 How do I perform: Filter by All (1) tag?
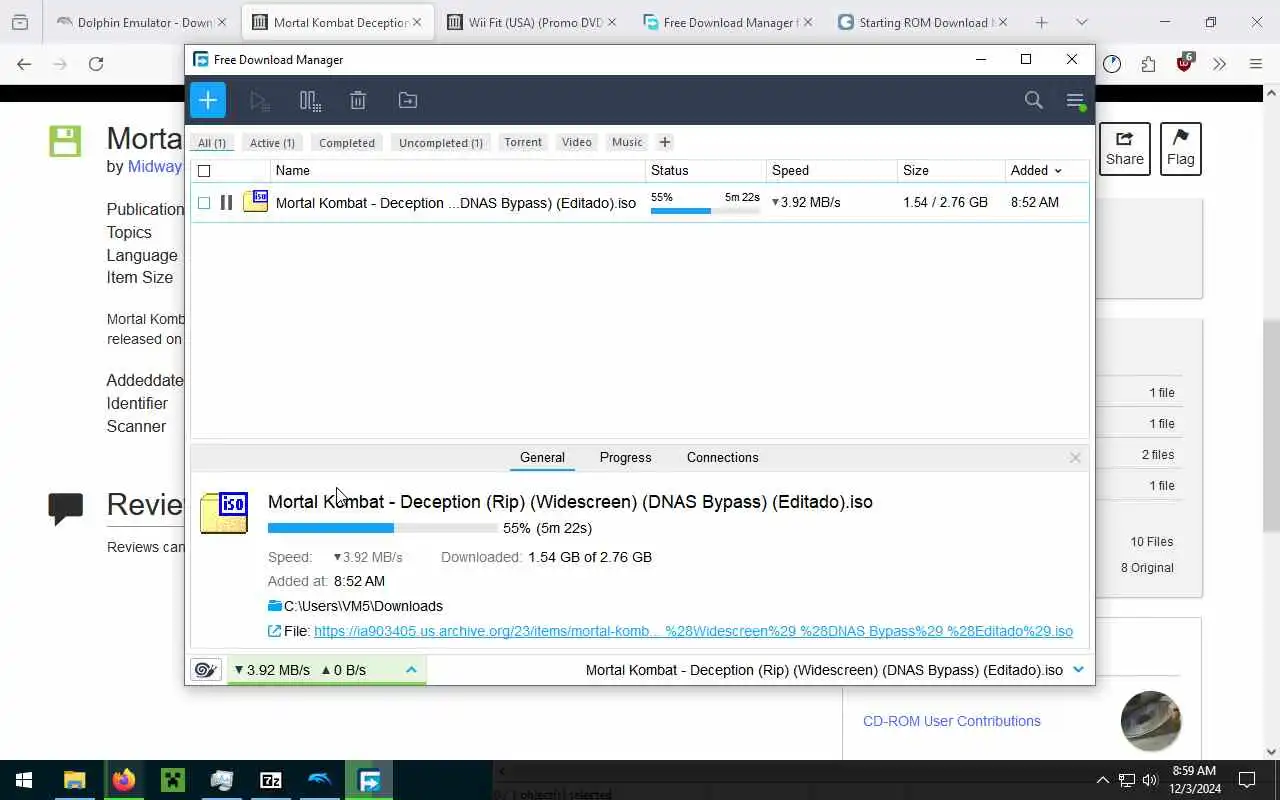tap(211, 143)
